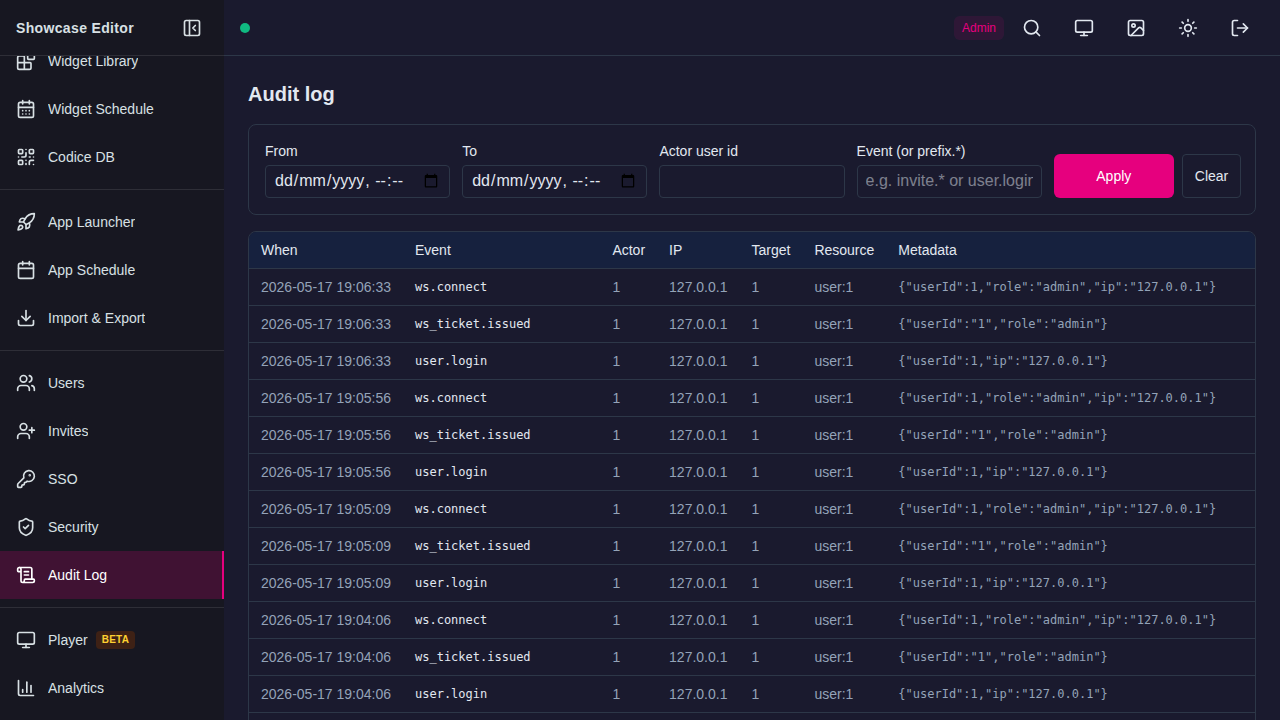Click the calendar icon beside Widget Schedule
Screen dimensions: 1280x720
(x=26, y=109)
